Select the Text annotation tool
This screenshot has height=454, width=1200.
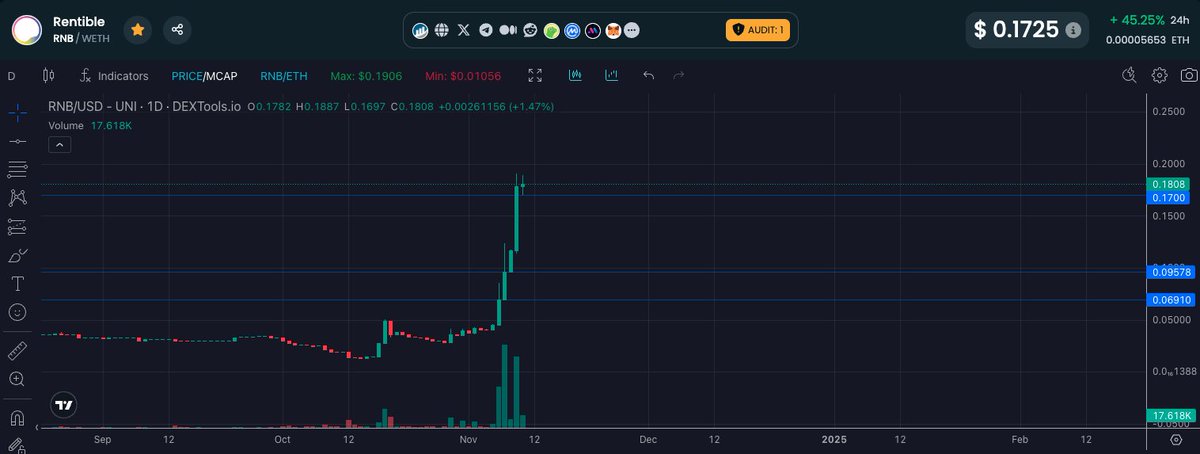[17, 284]
